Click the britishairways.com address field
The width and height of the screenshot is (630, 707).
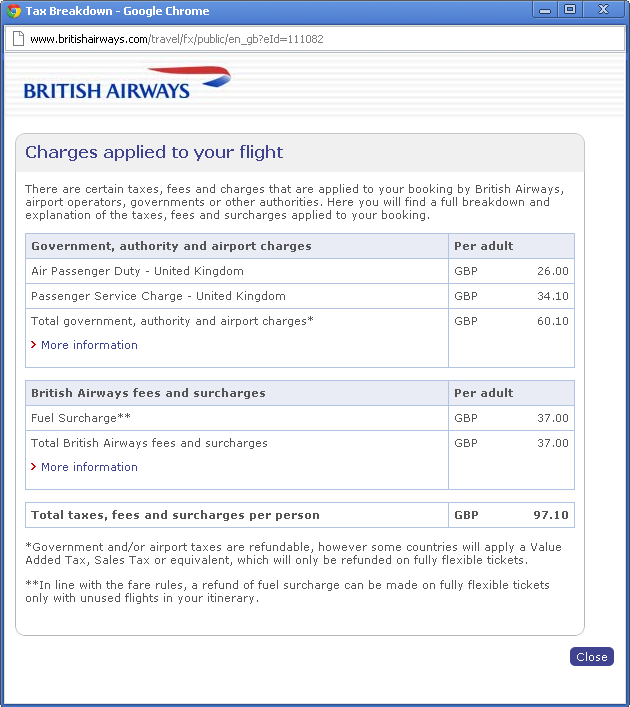300,39
